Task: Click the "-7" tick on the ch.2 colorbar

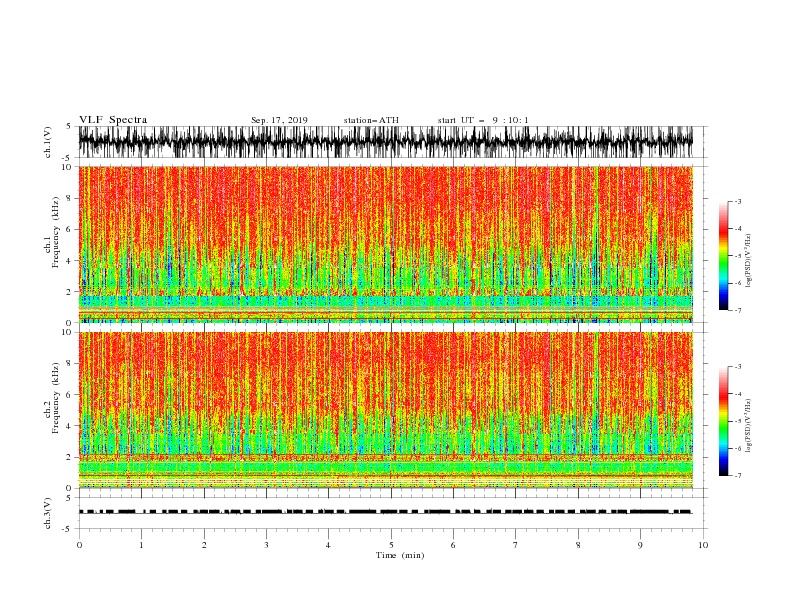Action: pyautogui.click(x=738, y=475)
